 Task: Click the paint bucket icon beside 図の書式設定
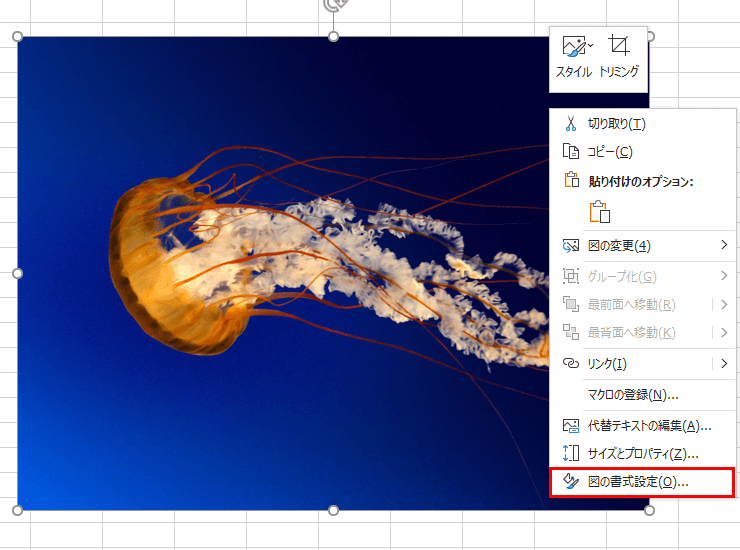click(571, 481)
